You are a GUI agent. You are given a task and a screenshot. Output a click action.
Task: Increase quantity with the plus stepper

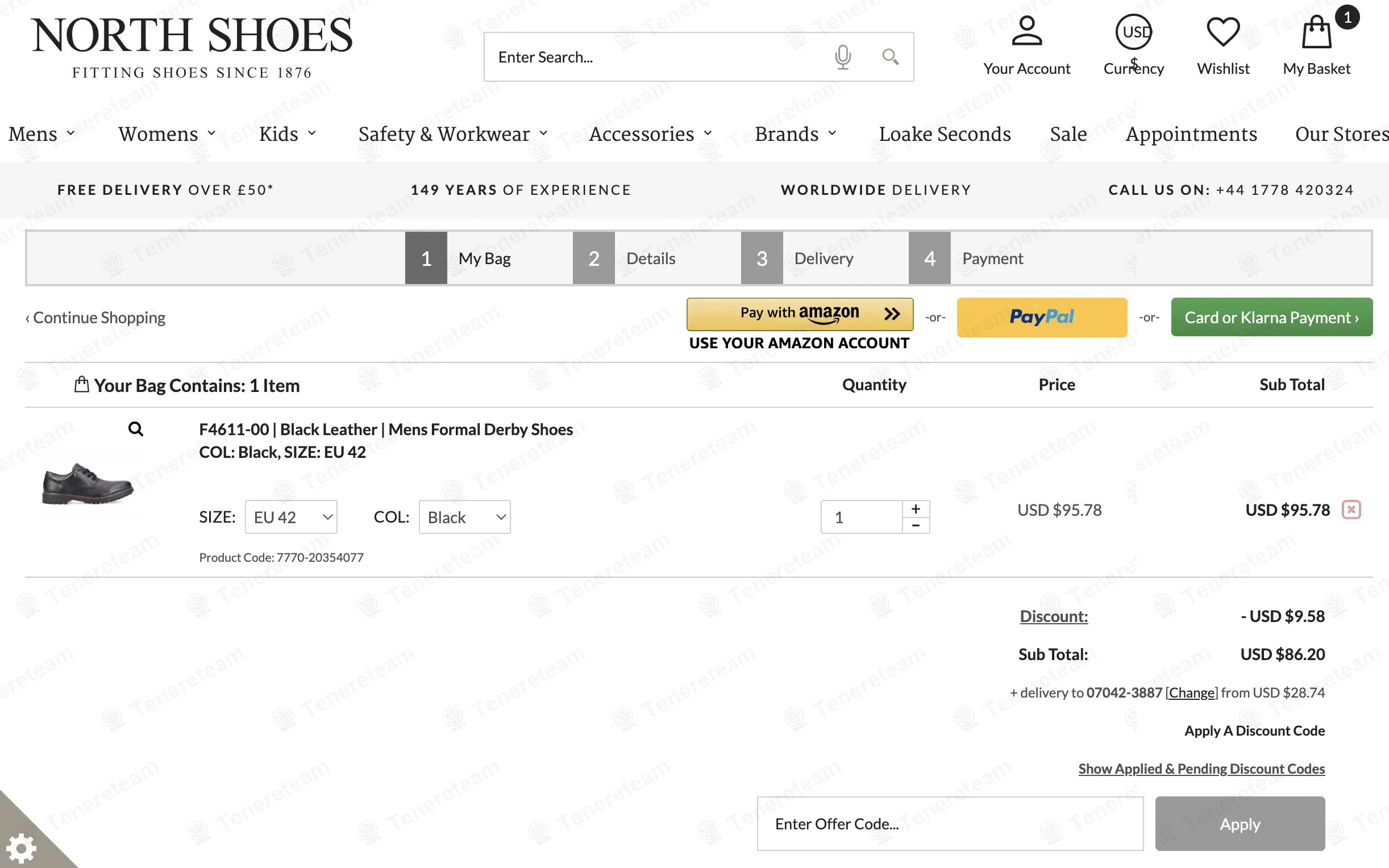(x=916, y=507)
